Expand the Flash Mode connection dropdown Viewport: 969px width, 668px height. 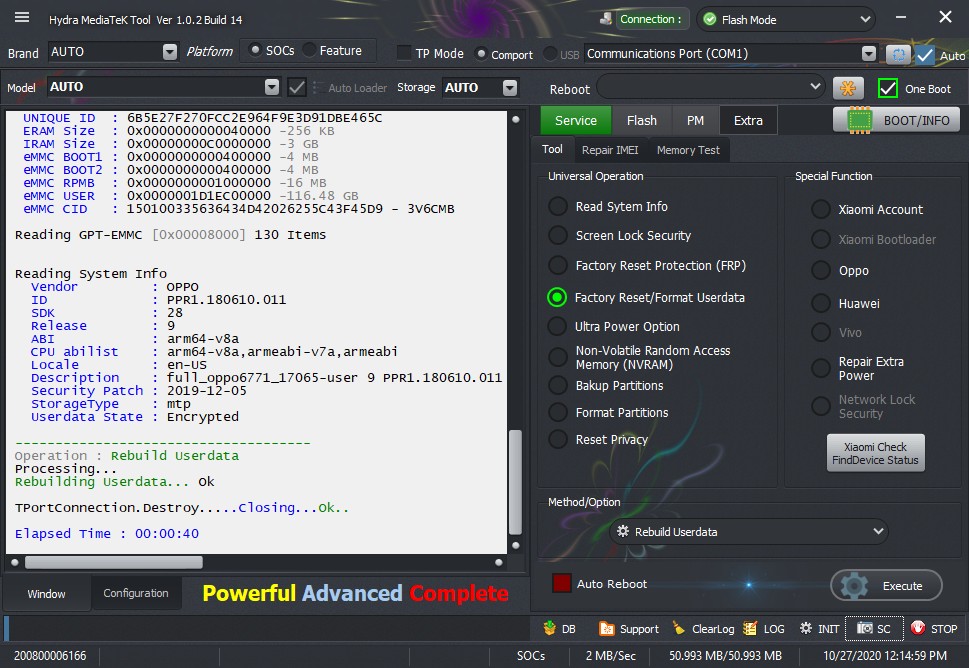click(865, 20)
